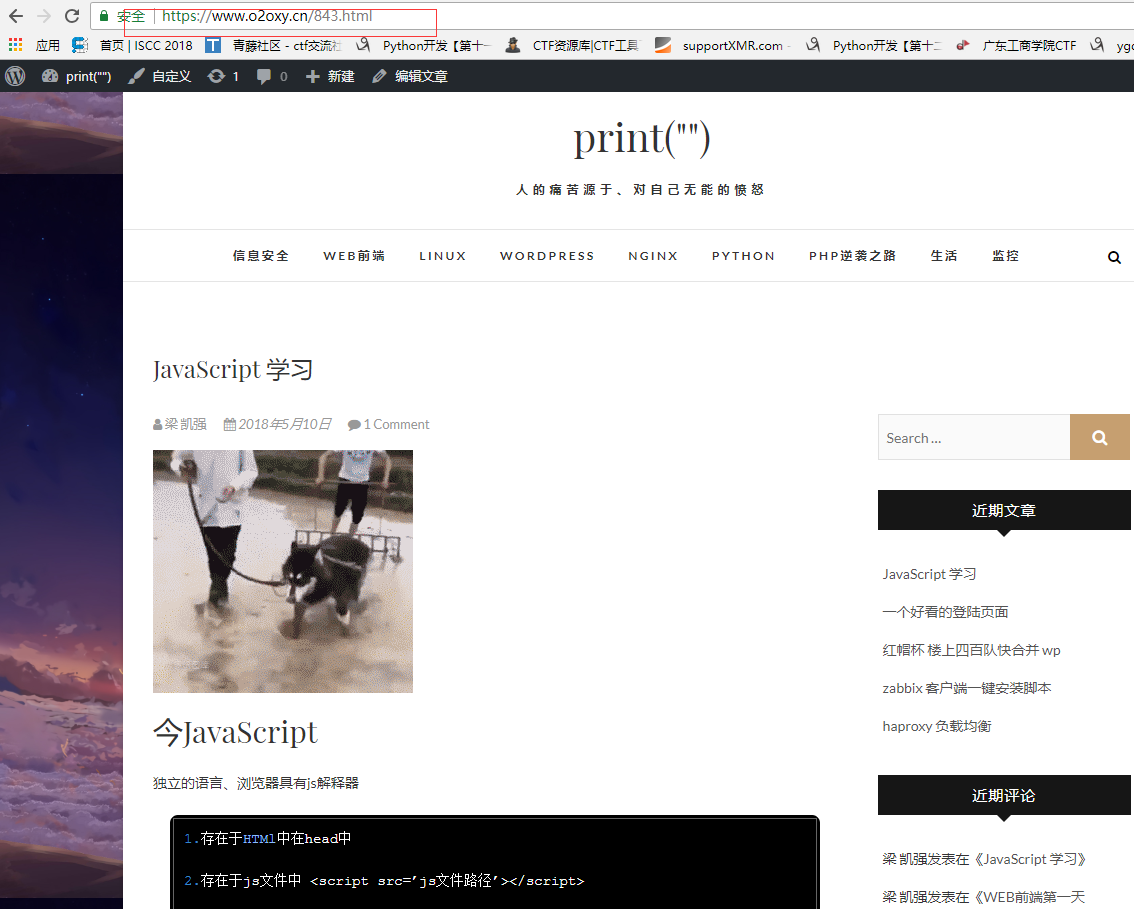The height and width of the screenshot is (909, 1134).
Task: Open the 信息安全 menu item
Action: click(x=261, y=256)
